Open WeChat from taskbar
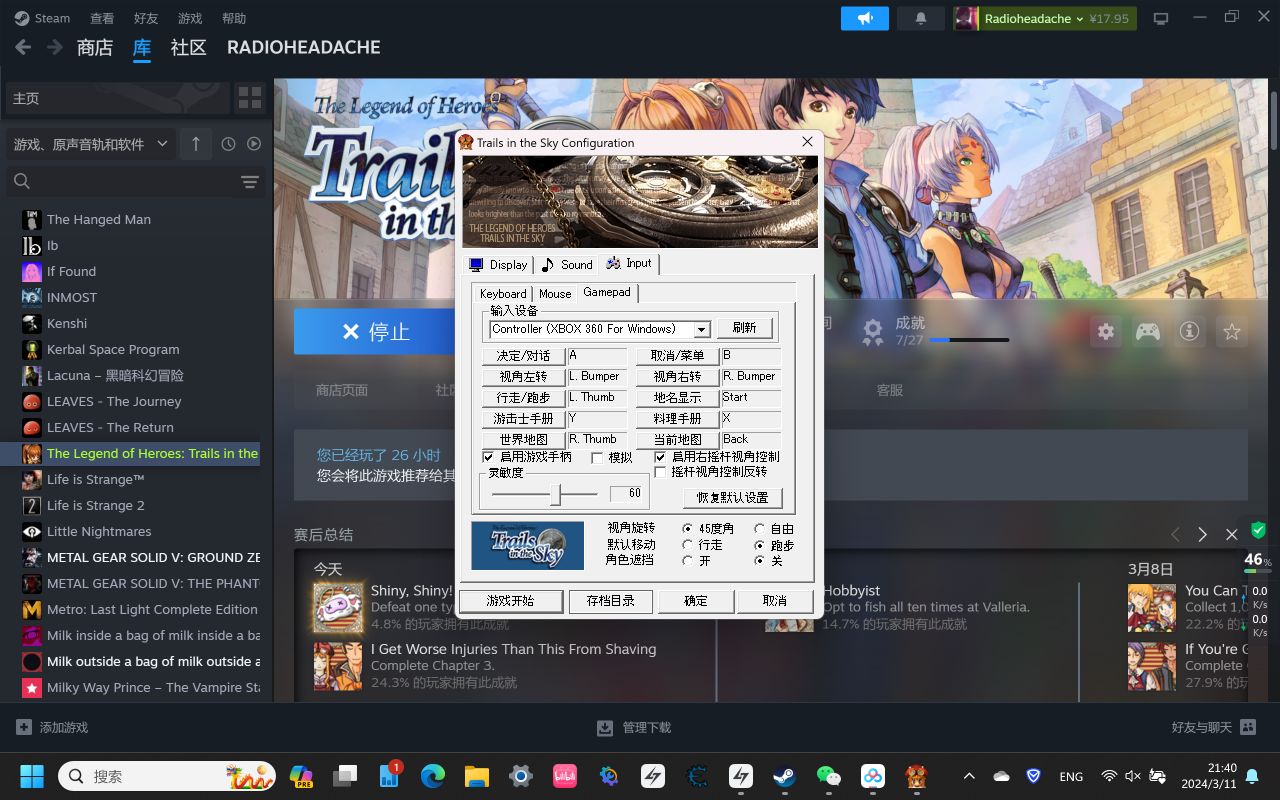Image resolution: width=1280 pixels, height=800 pixels. 828,776
